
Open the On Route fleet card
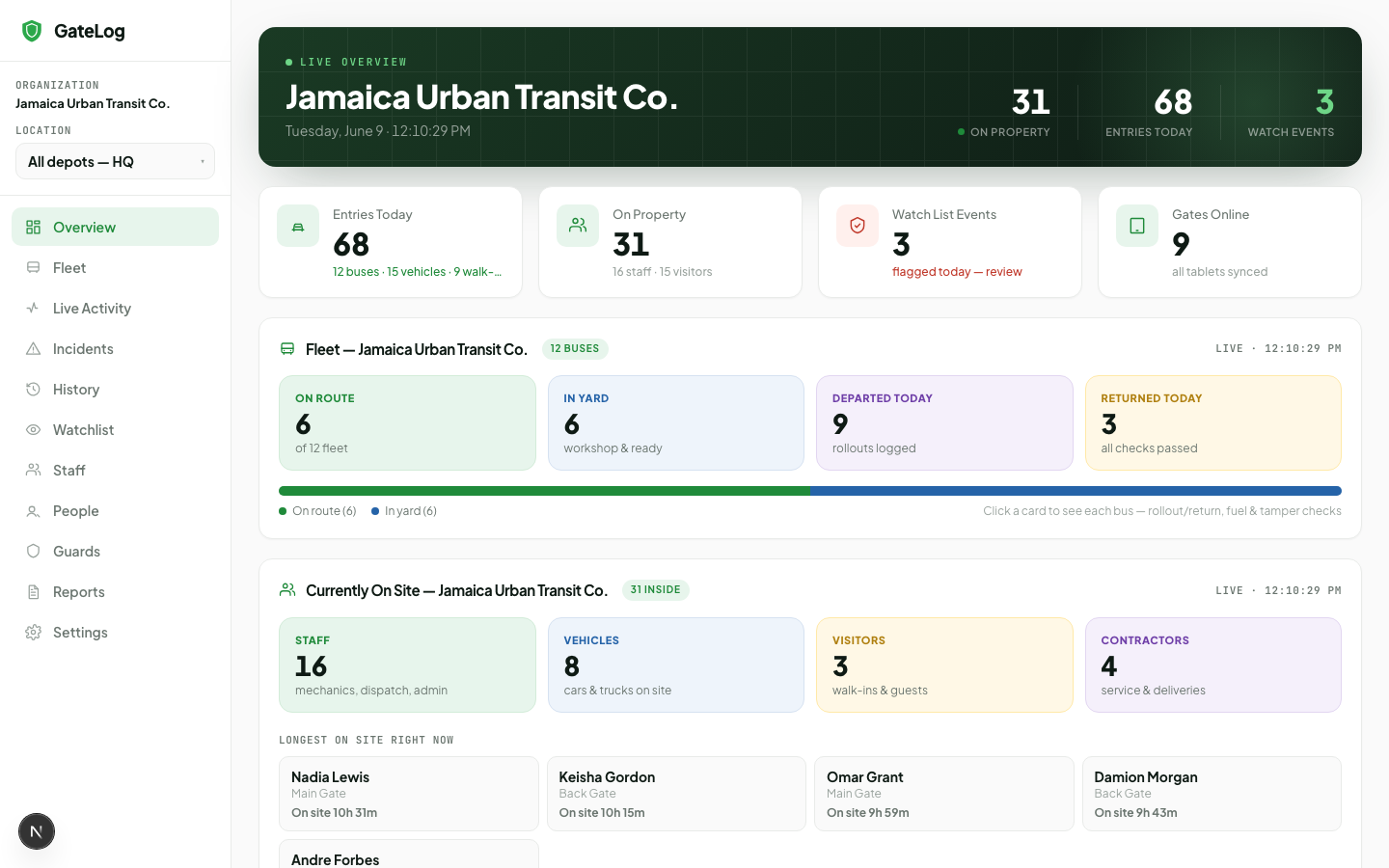pyautogui.click(x=407, y=422)
